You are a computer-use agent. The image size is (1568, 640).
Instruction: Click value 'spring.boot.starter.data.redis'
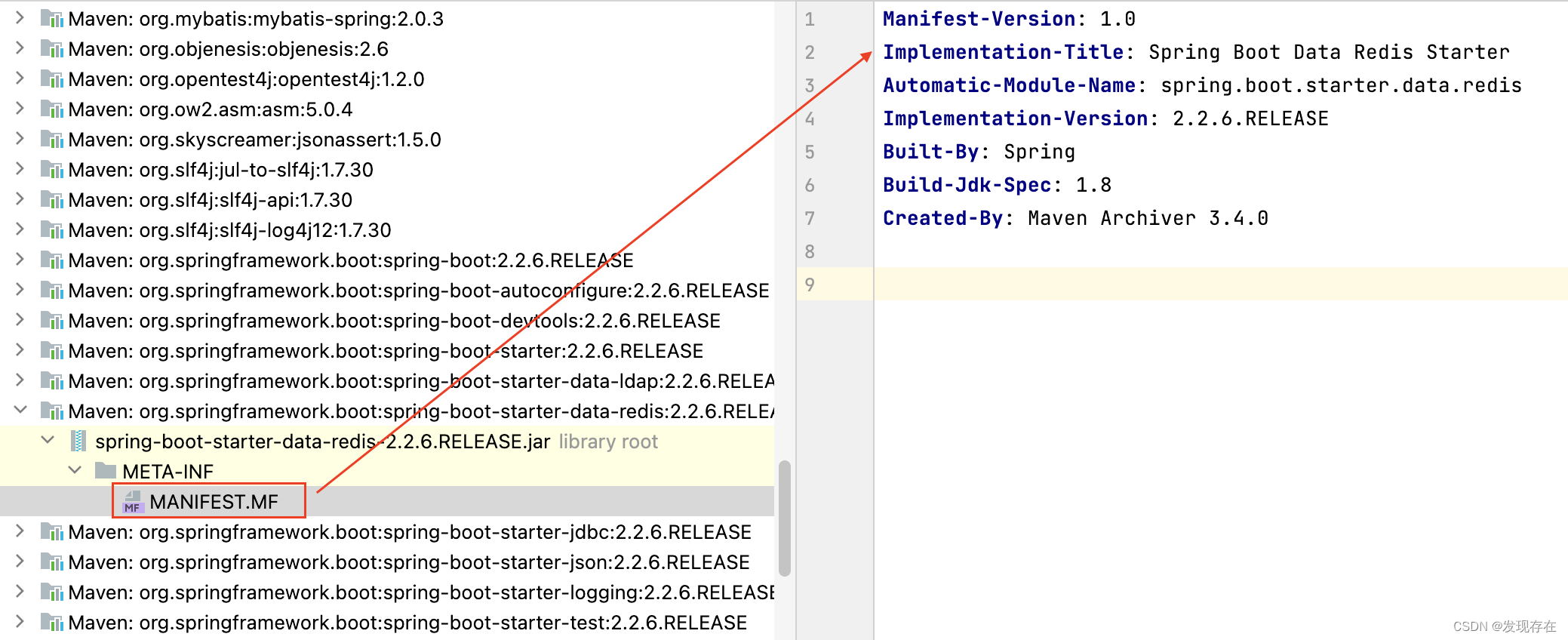[x=1341, y=85]
